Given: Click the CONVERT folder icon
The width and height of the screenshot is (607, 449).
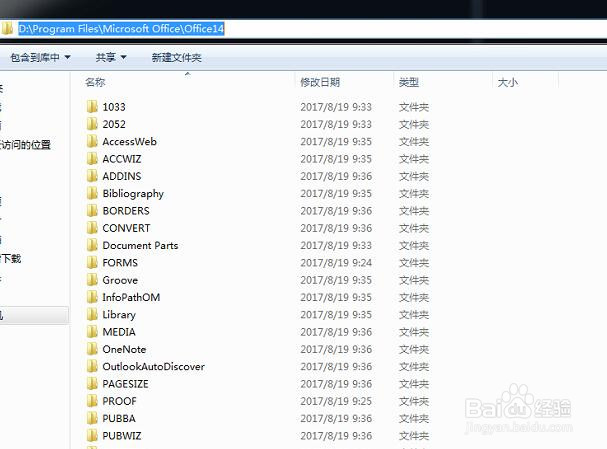Looking at the screenshot, I should click(x=92, y=228).
